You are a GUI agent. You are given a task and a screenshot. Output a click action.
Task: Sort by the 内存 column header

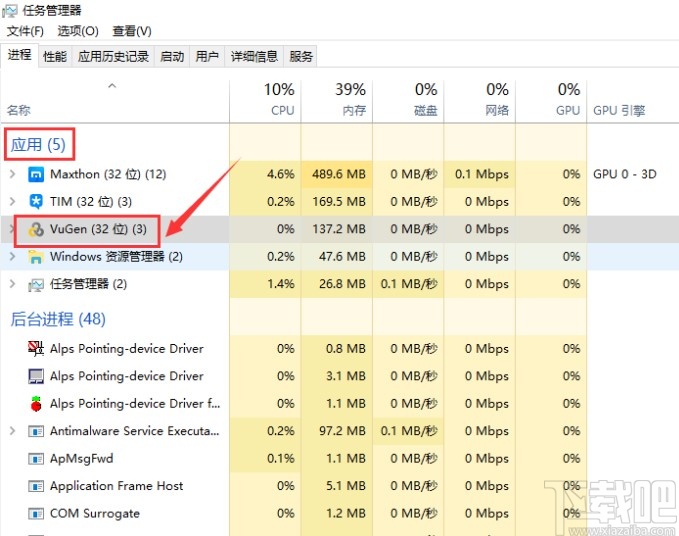point(337,102)
